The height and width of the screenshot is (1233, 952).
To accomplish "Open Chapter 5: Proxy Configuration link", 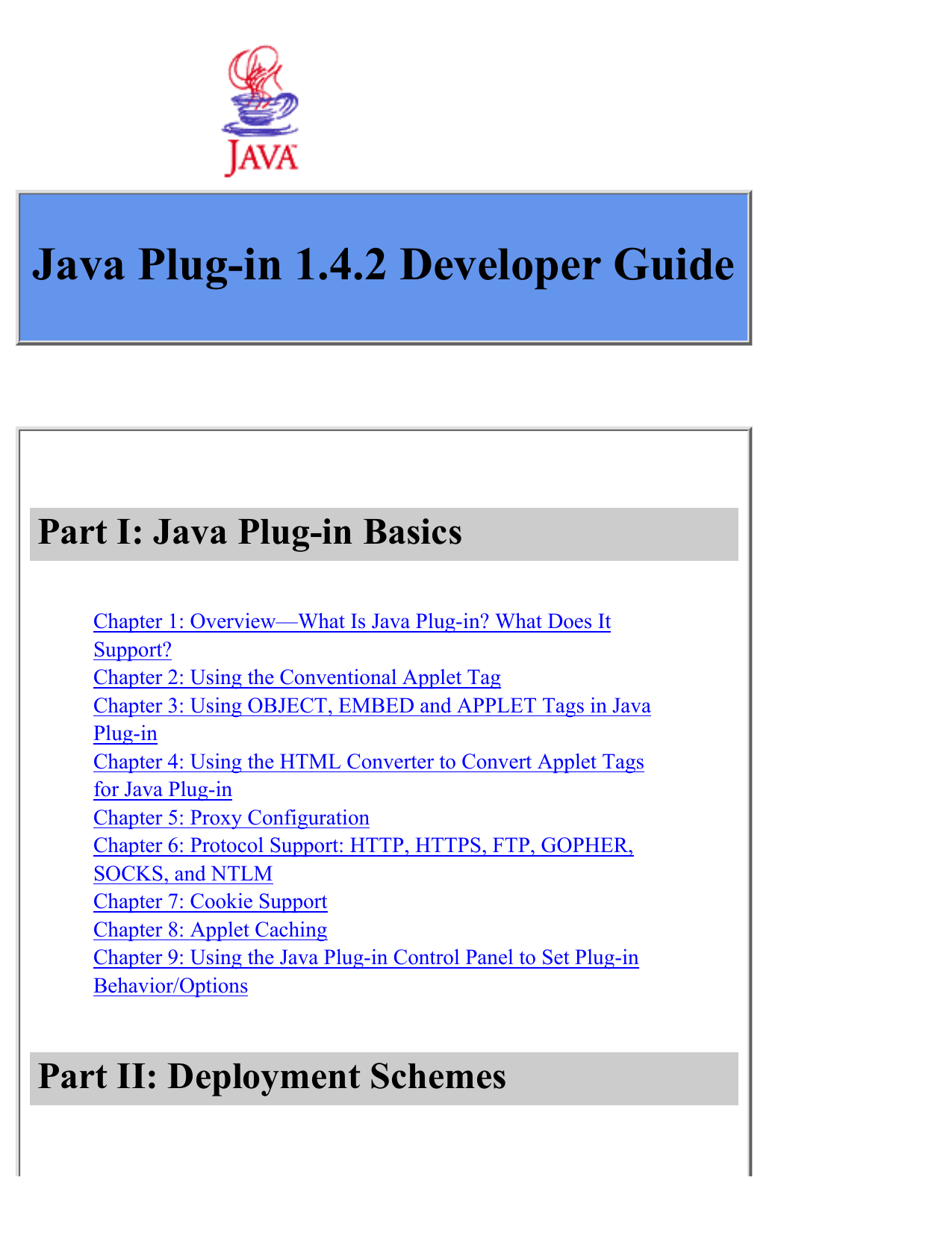I will (231, 818).
